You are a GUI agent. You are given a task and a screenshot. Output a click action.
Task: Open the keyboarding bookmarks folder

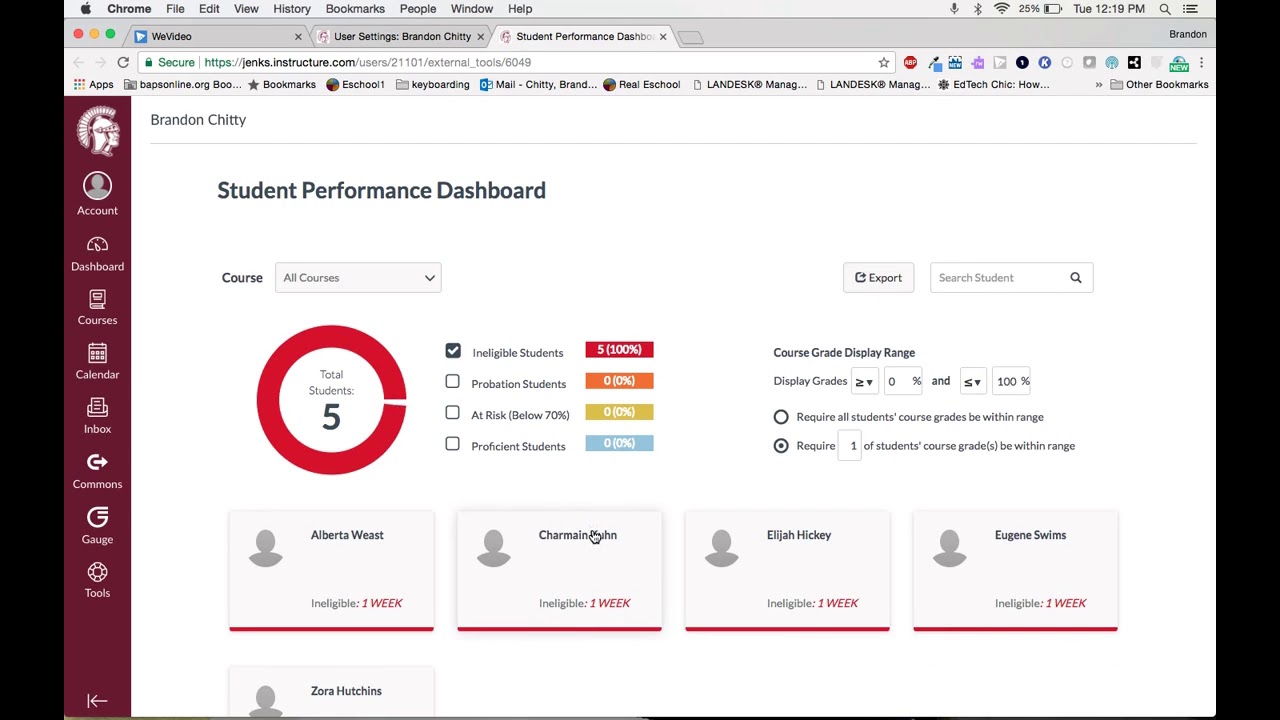433,85
